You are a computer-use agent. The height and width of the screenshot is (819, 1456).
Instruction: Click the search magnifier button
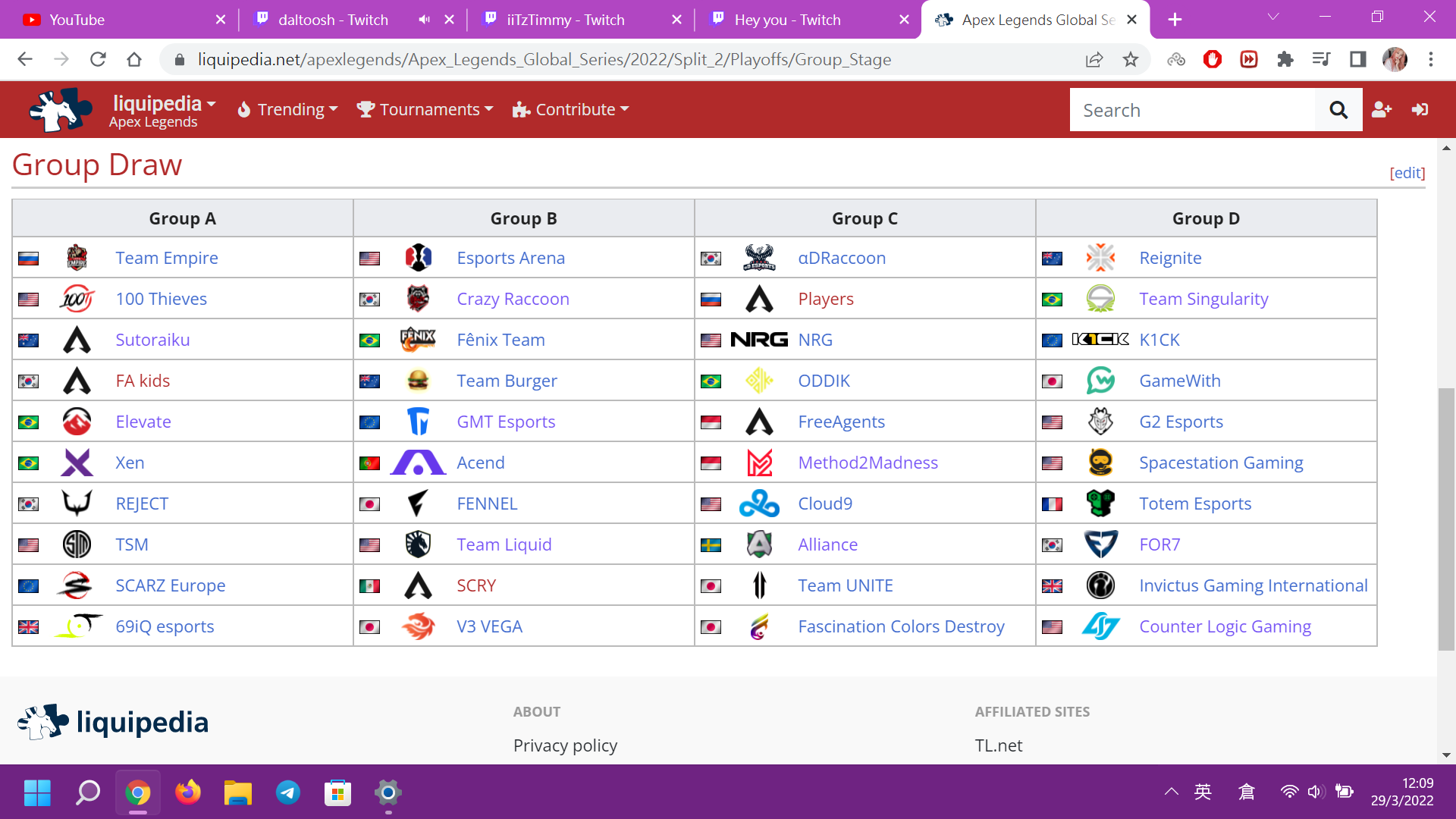[x=1338, y=110]
